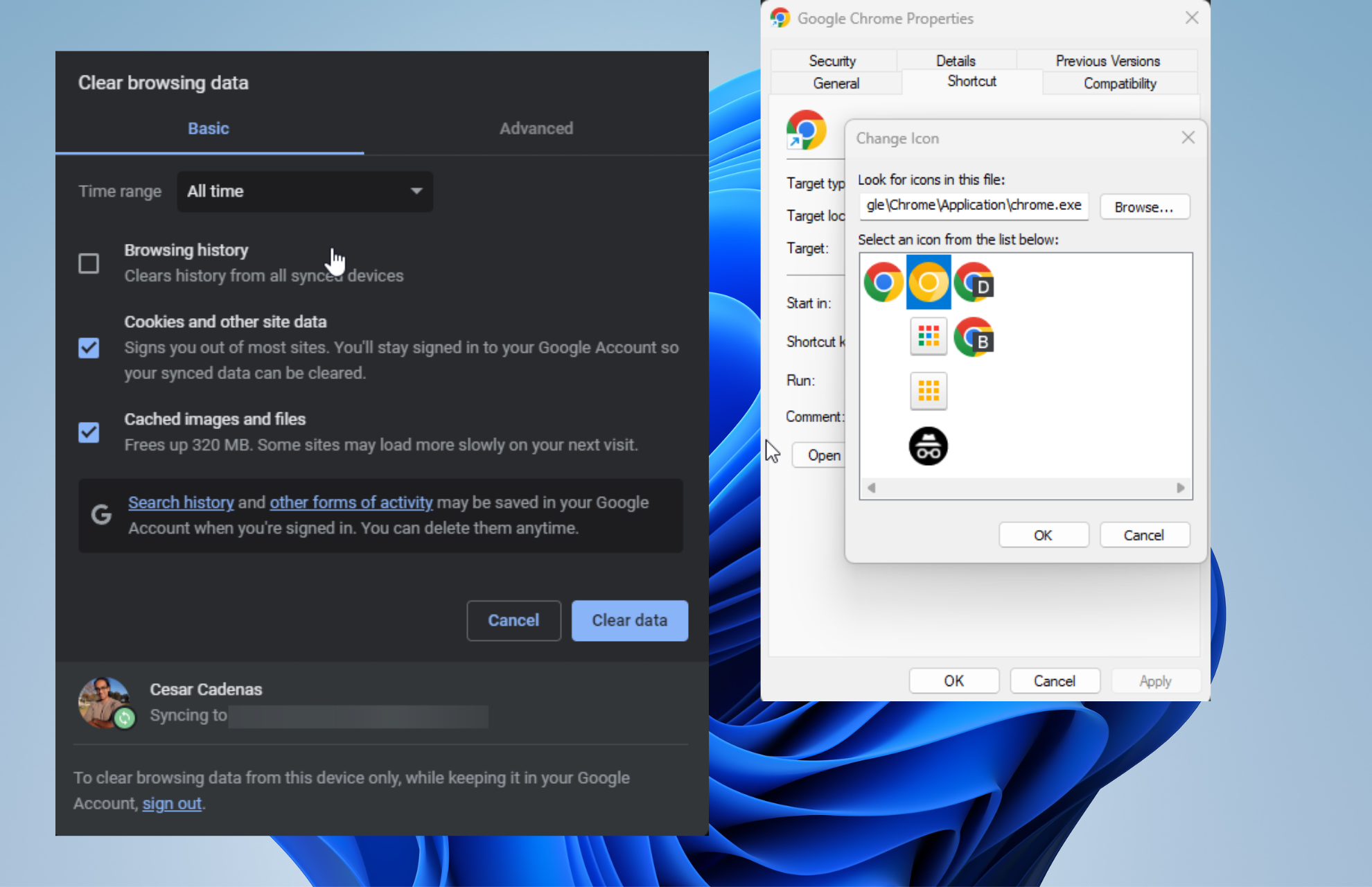Disable the Cached images and files
This screenshot has height=887, width=1372.
89,432
